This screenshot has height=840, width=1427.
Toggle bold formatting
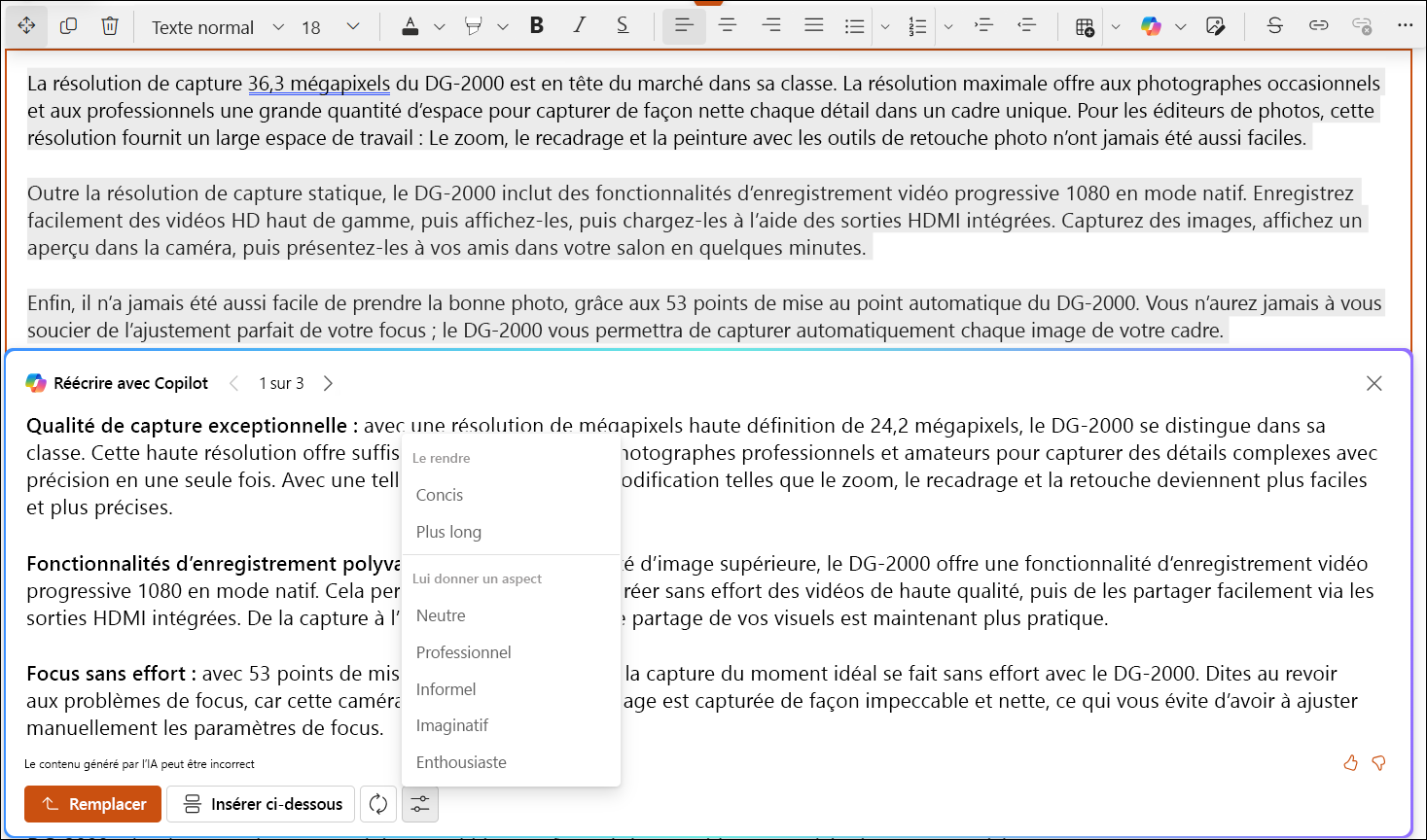(537, 26)
